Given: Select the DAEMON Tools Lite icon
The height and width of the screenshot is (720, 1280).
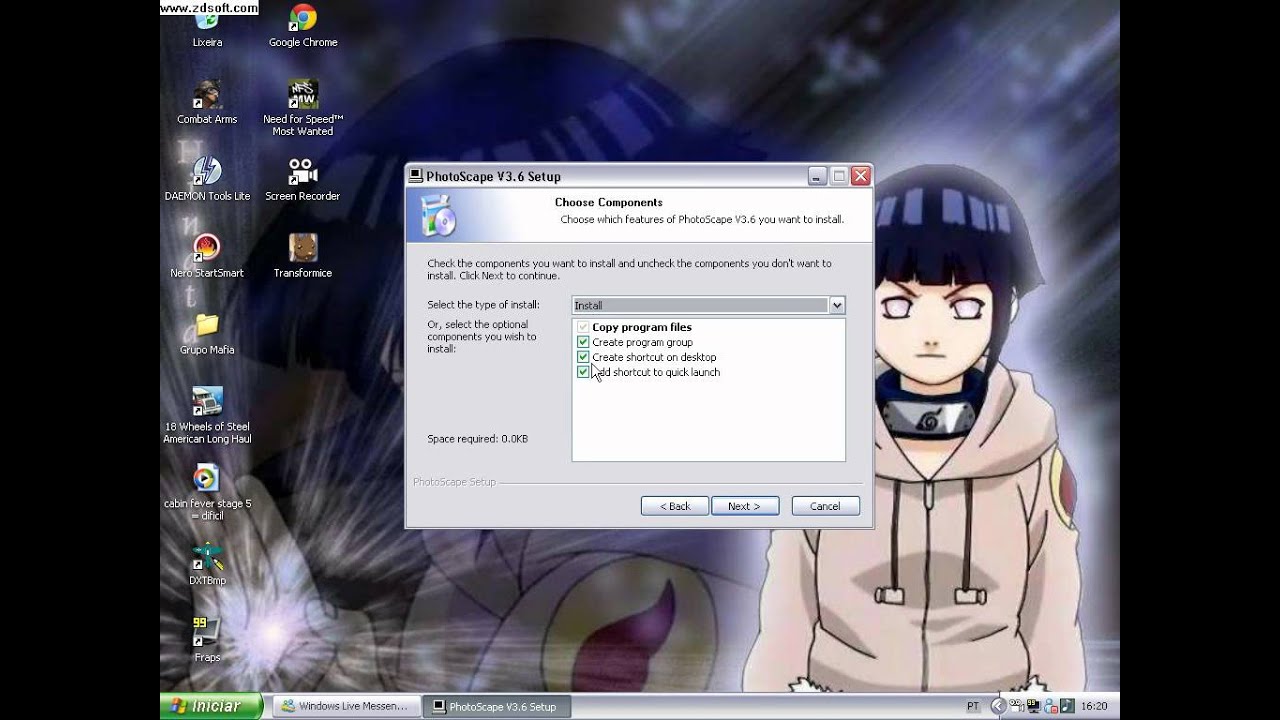Looking at the screenshot, I should pos(207,180).
